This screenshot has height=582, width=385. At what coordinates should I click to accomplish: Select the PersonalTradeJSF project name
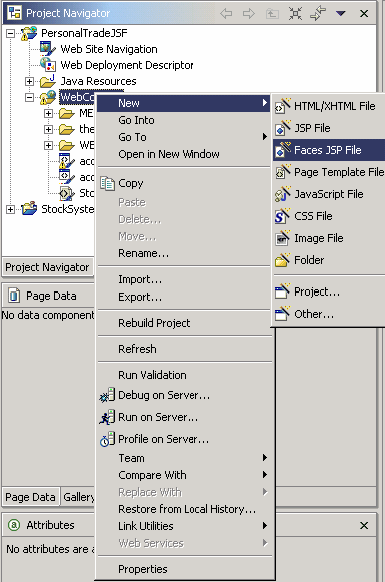84,33
